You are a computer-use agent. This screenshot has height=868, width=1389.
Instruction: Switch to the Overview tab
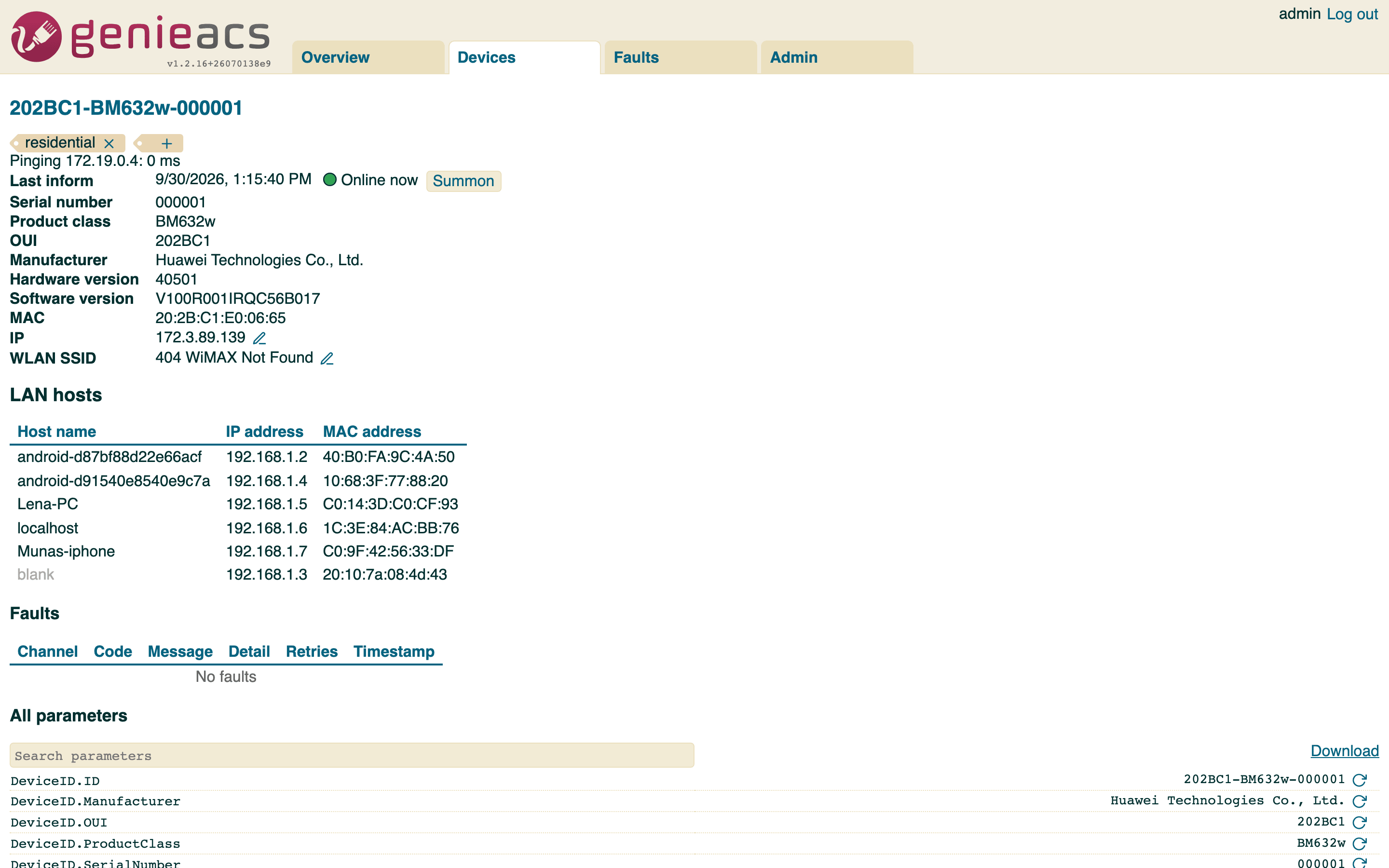point(368,57)
